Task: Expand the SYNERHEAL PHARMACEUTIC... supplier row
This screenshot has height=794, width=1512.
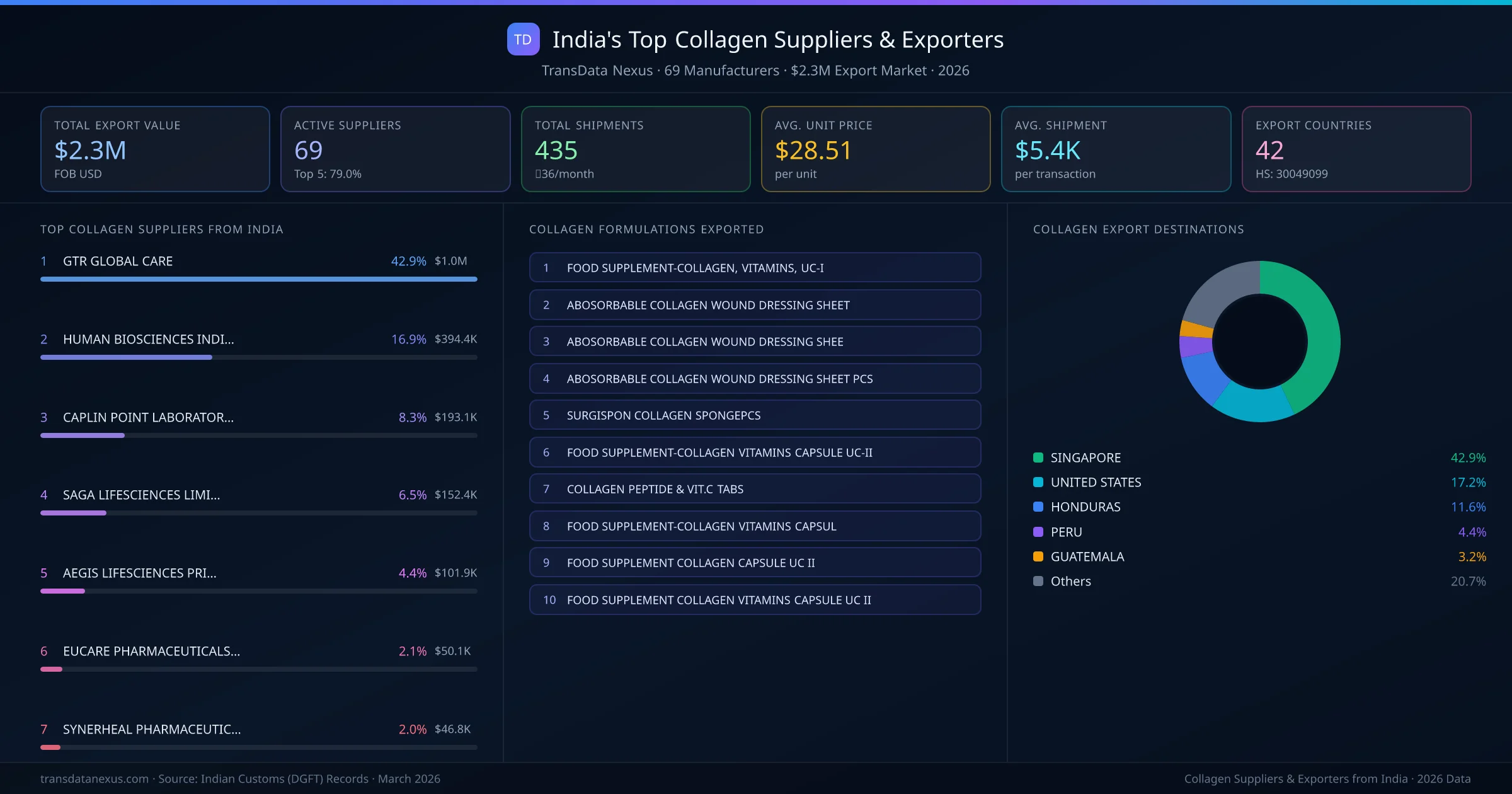Action: 151,729
